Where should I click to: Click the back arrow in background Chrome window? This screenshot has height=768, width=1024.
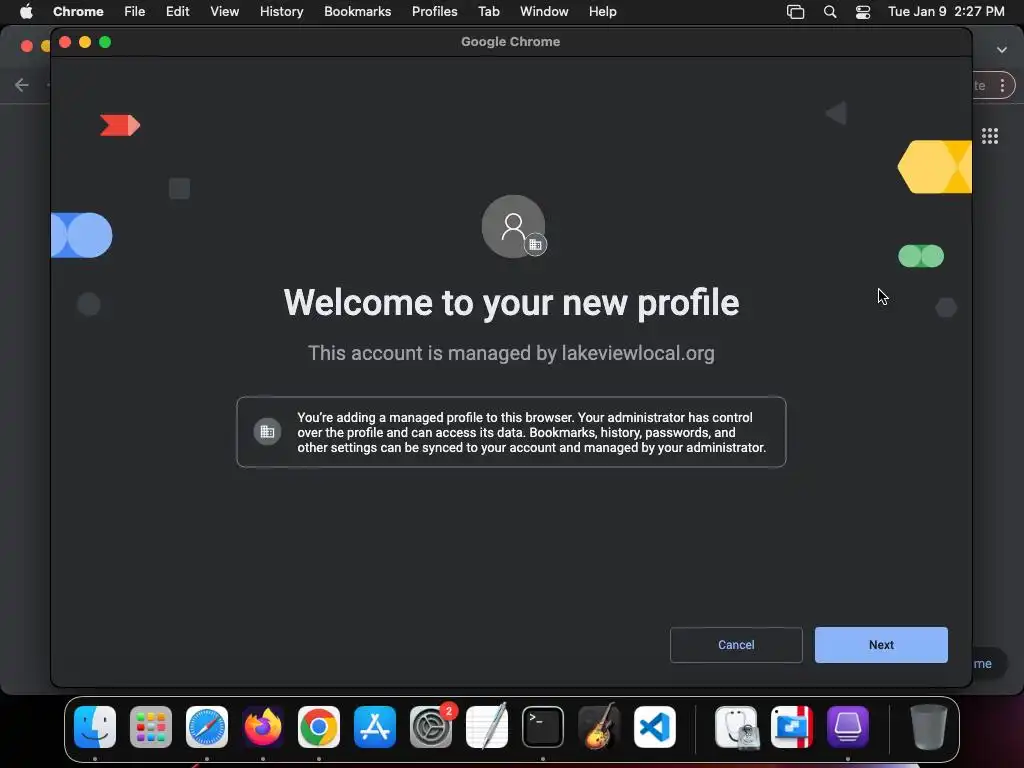(x=22, y=85)
